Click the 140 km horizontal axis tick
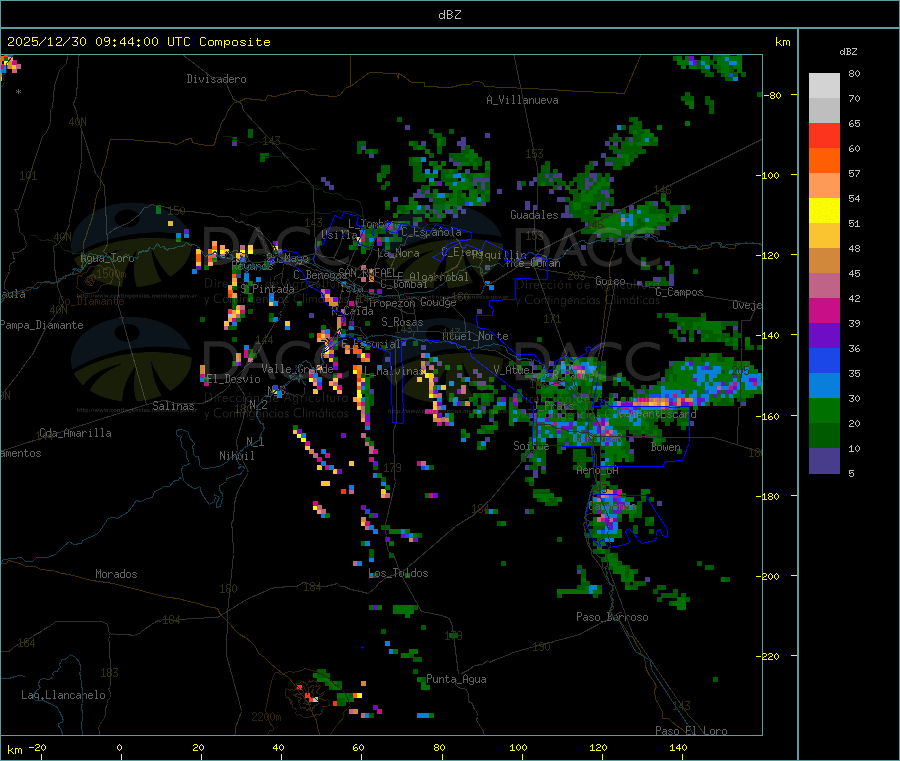Image resolution: width=900 pixels, height=761 pixels. coord(678,747)
